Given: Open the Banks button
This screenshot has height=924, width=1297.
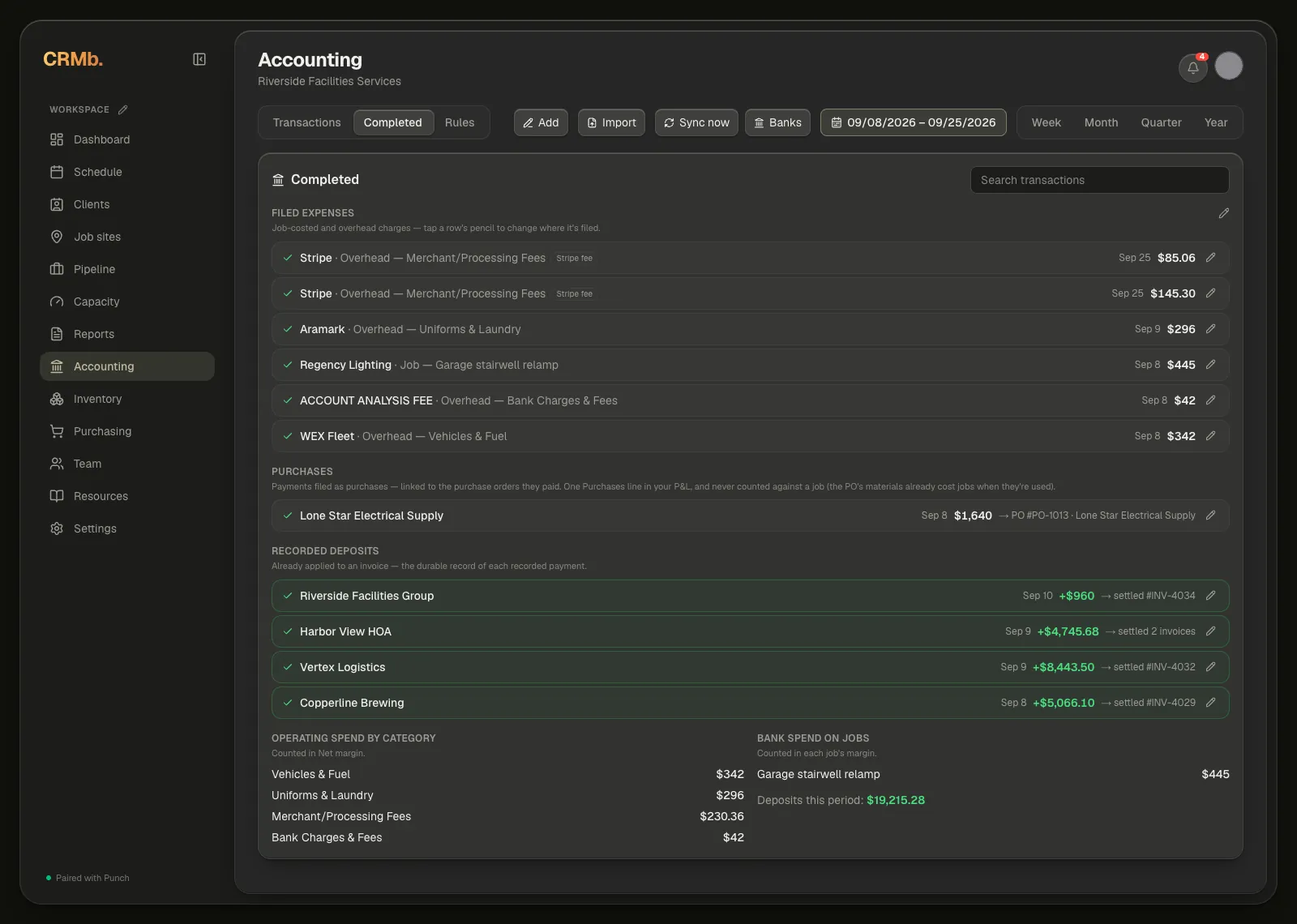Looking at the screenshot, I should [777, 122].
